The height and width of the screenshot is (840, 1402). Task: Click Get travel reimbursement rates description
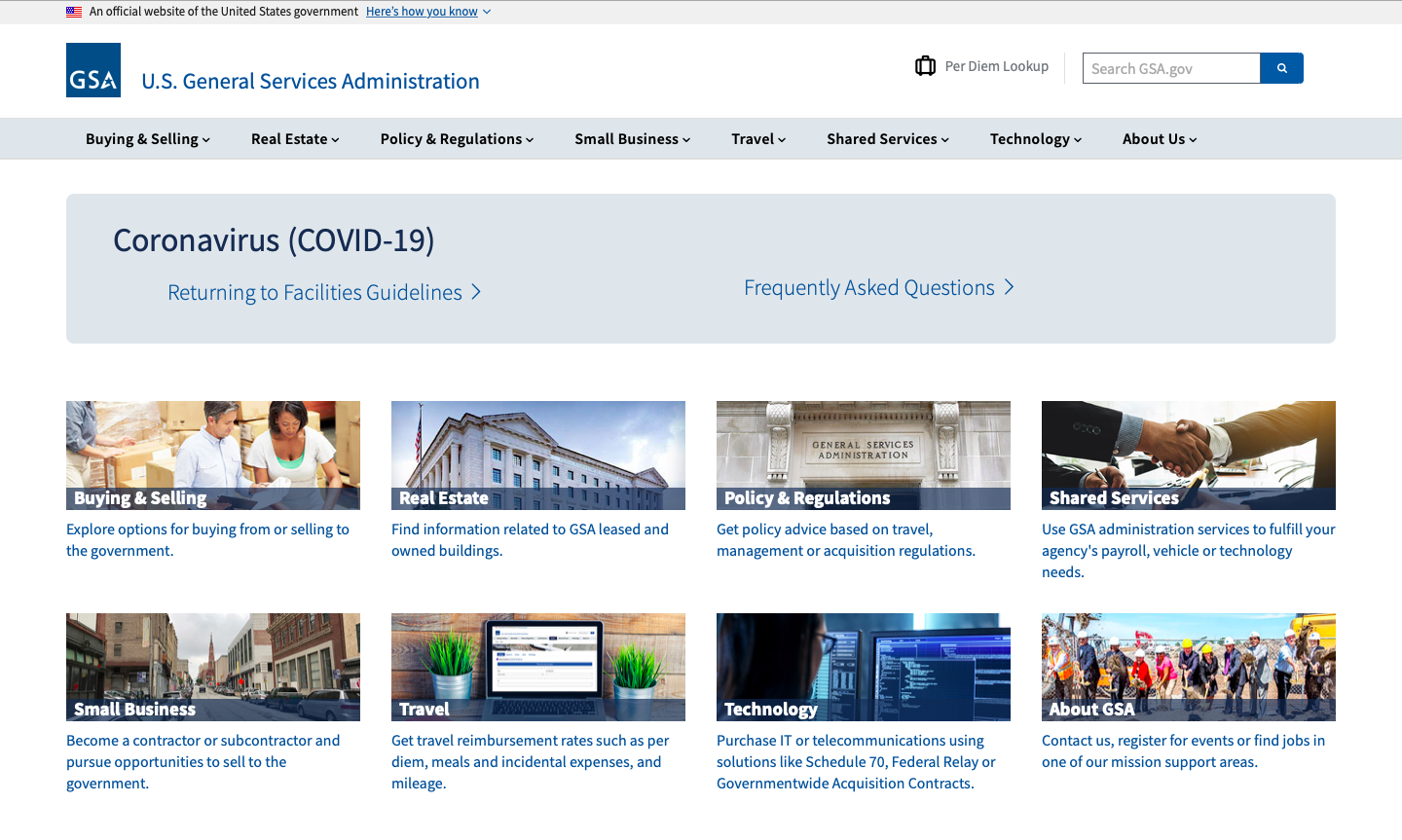(x=531, y=762)
